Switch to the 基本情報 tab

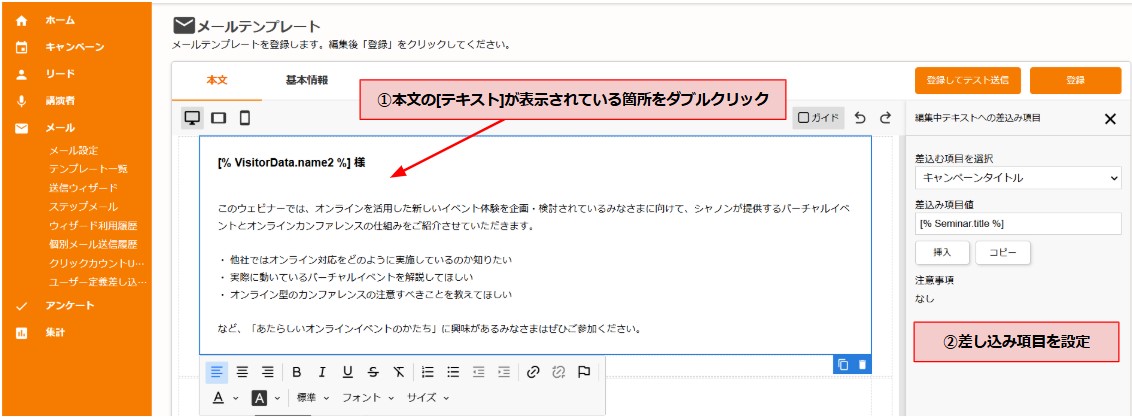[307, 80]
